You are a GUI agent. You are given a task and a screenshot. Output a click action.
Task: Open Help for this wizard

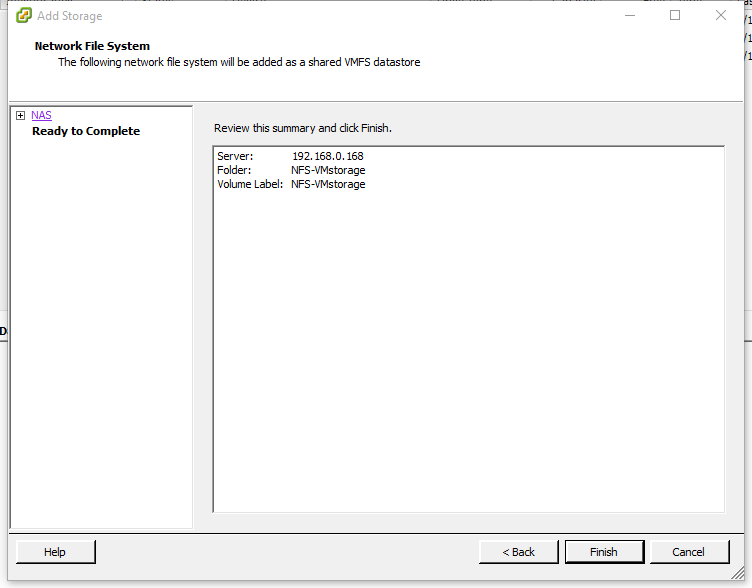click(55, 552)
